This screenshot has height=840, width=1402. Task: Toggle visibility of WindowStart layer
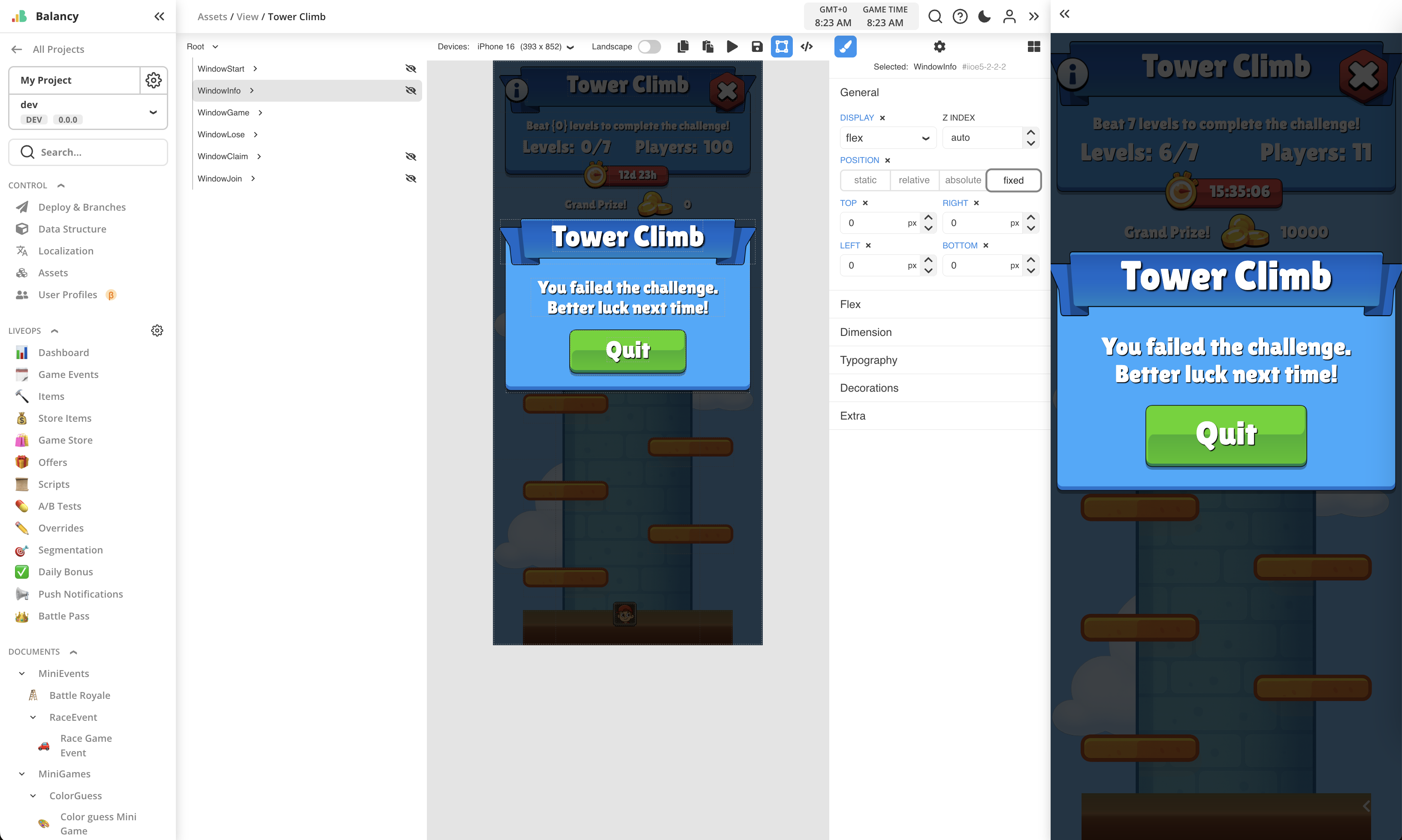pos(411,69)
